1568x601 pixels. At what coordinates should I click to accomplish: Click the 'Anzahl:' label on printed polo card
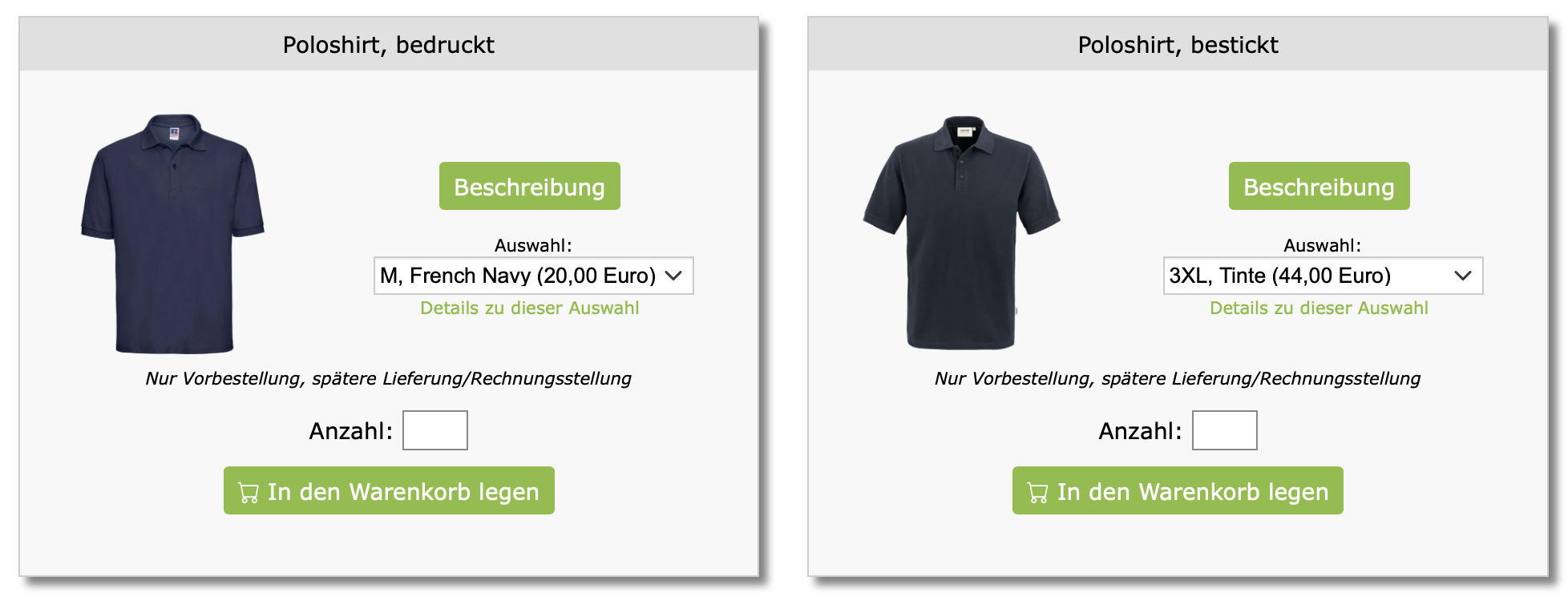point(350,431)
